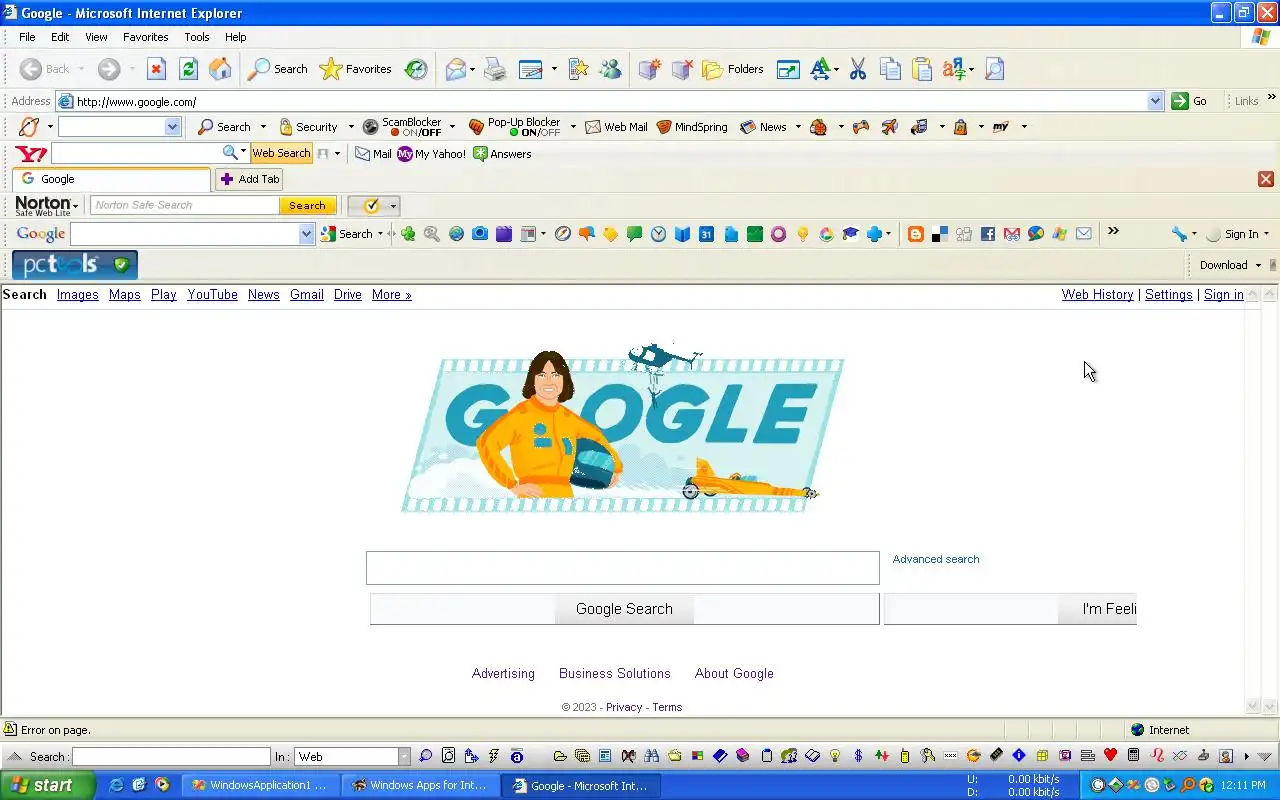Open the Folders toolbar button
1280x800 pixels.
[x=734, y=69]
